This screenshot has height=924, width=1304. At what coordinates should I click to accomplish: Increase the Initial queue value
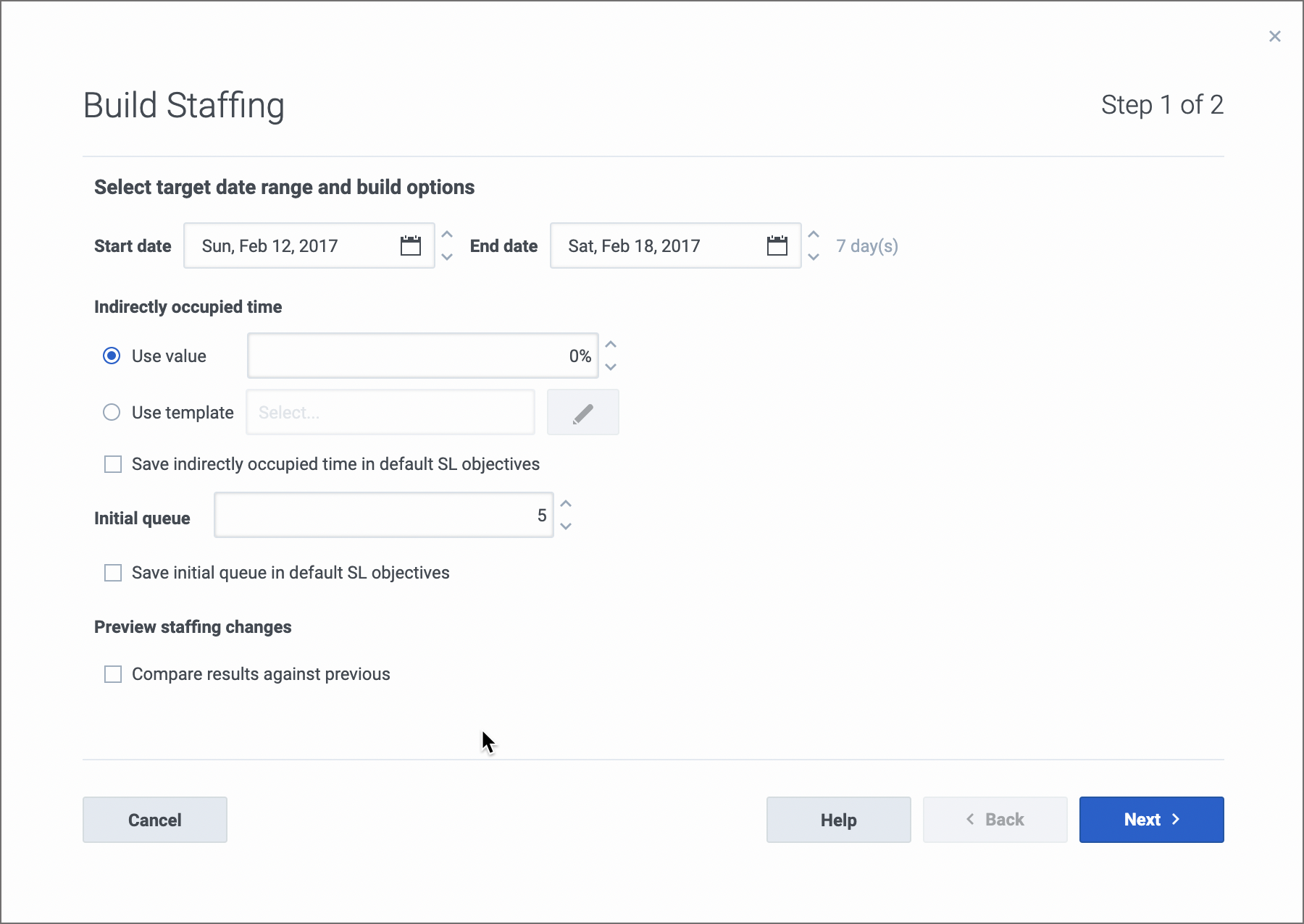point(566,504)
